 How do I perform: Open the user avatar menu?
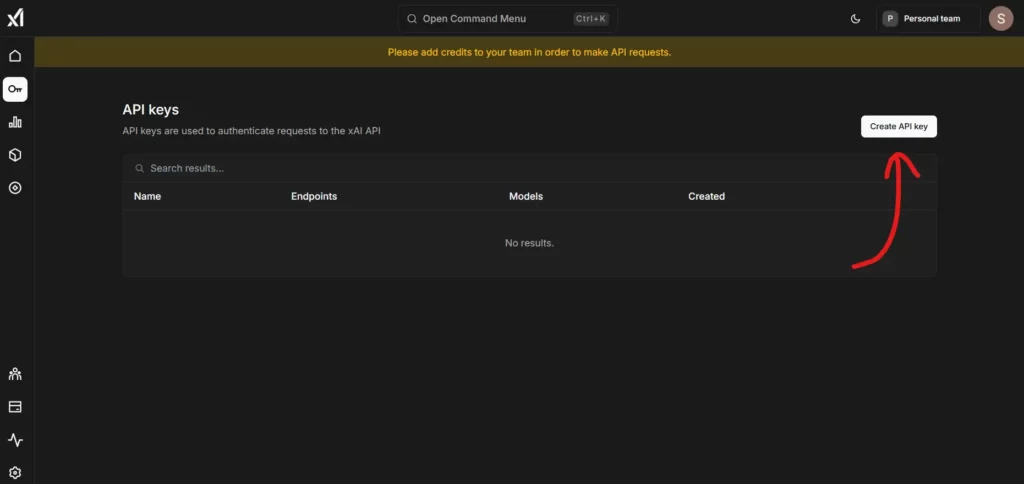click(x=1000, y=18)
